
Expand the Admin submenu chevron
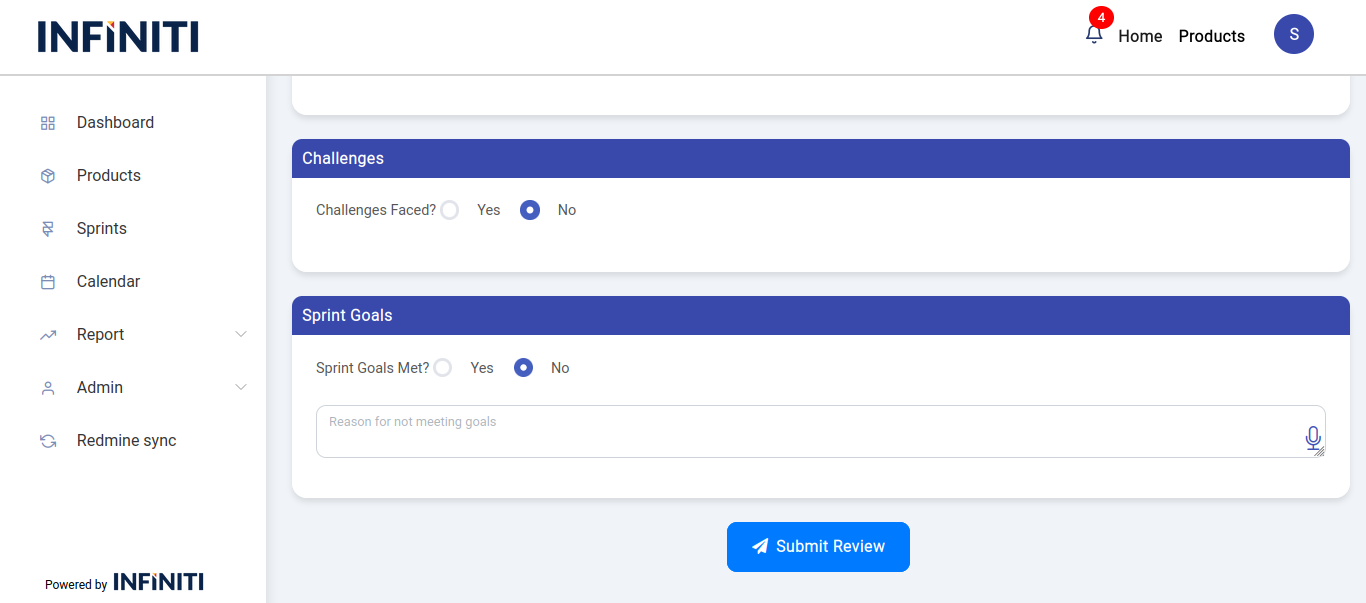point(241,387)
